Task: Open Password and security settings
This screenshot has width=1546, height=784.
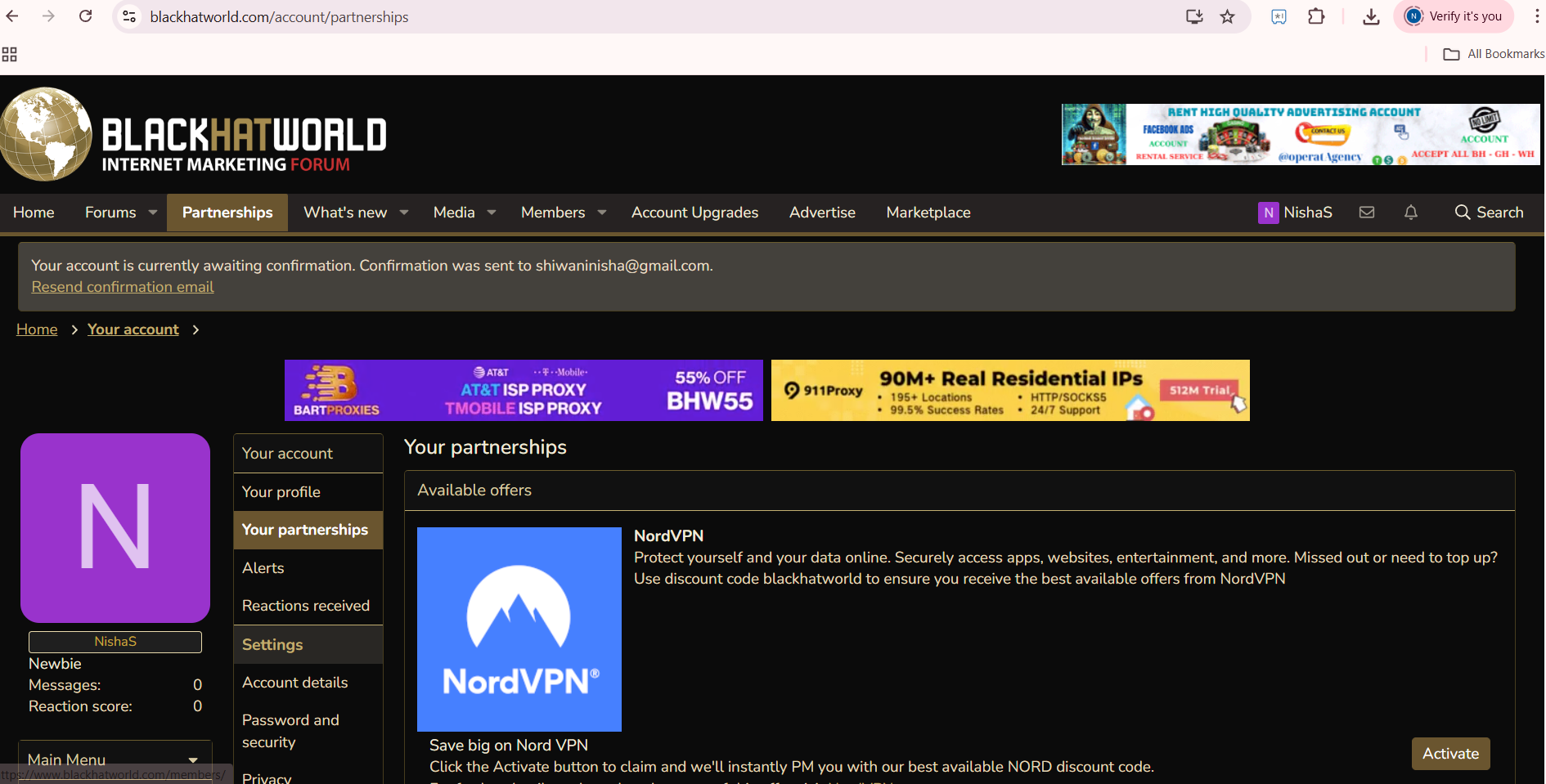Action: (x=308, y=731)
